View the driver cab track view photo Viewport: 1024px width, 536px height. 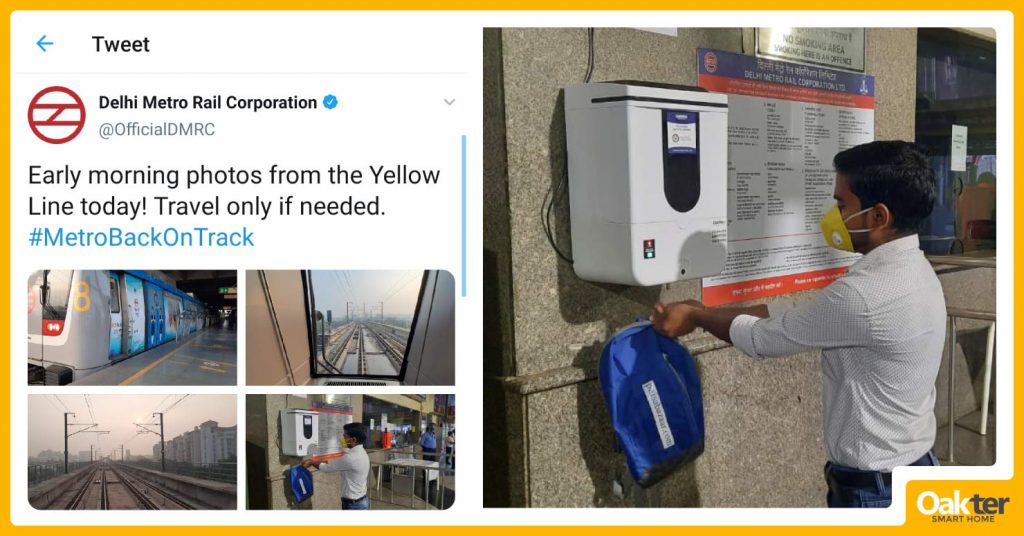tap(350, 328)
